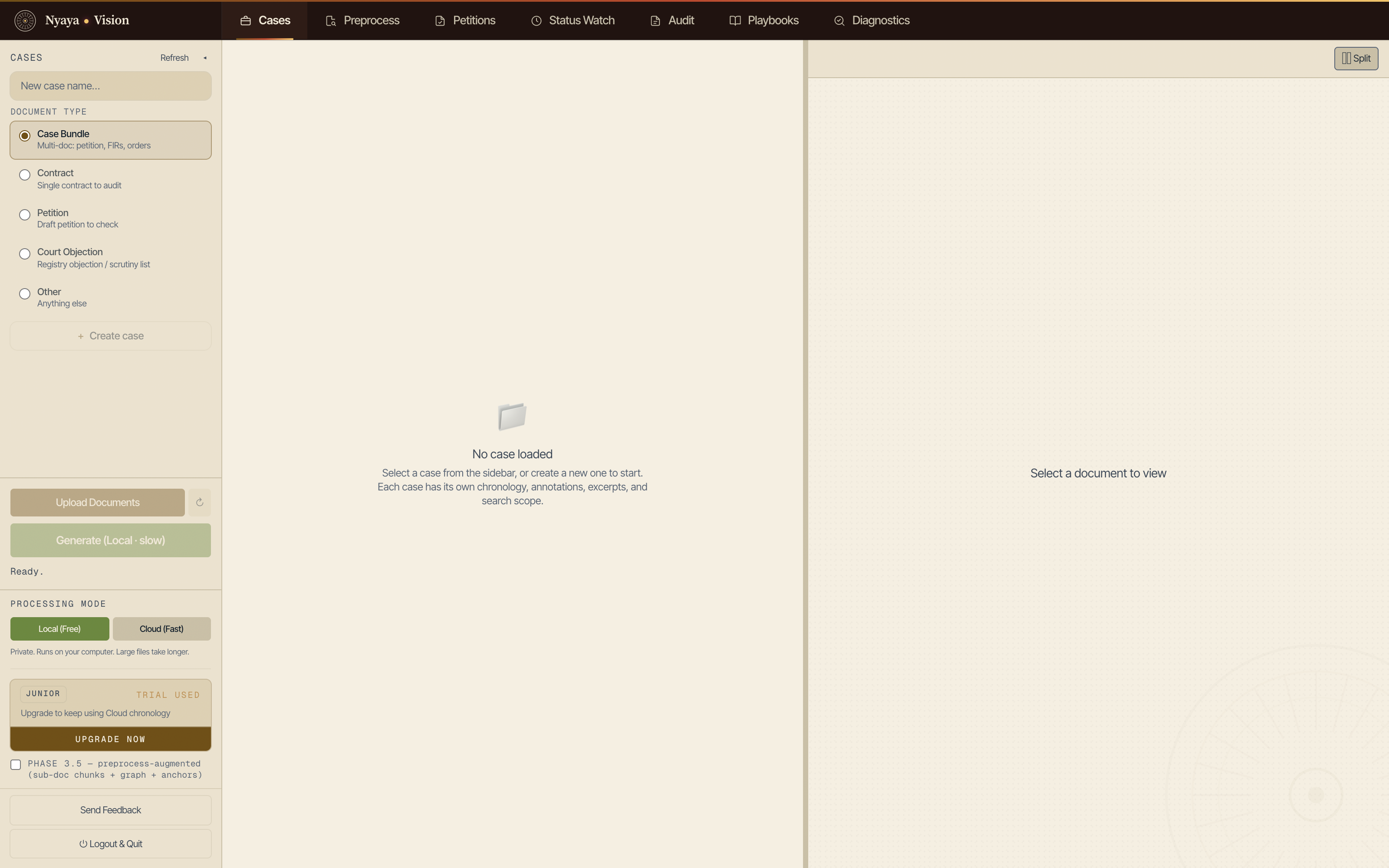Select the Court Objection radio option
This screenshot has width=1389, height=868.
coord(25,254)
